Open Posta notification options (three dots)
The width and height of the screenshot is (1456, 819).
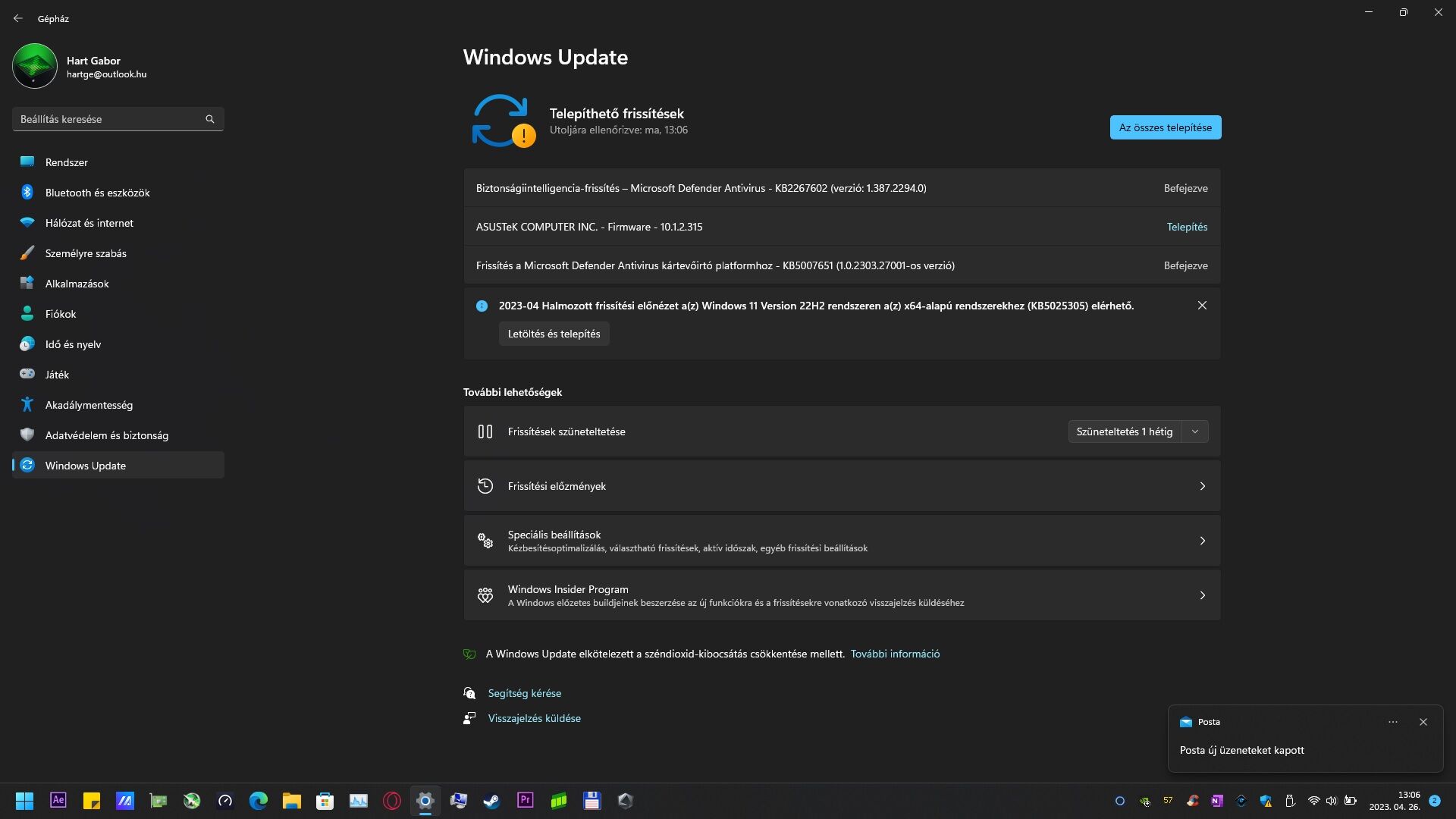(1393, 722)
